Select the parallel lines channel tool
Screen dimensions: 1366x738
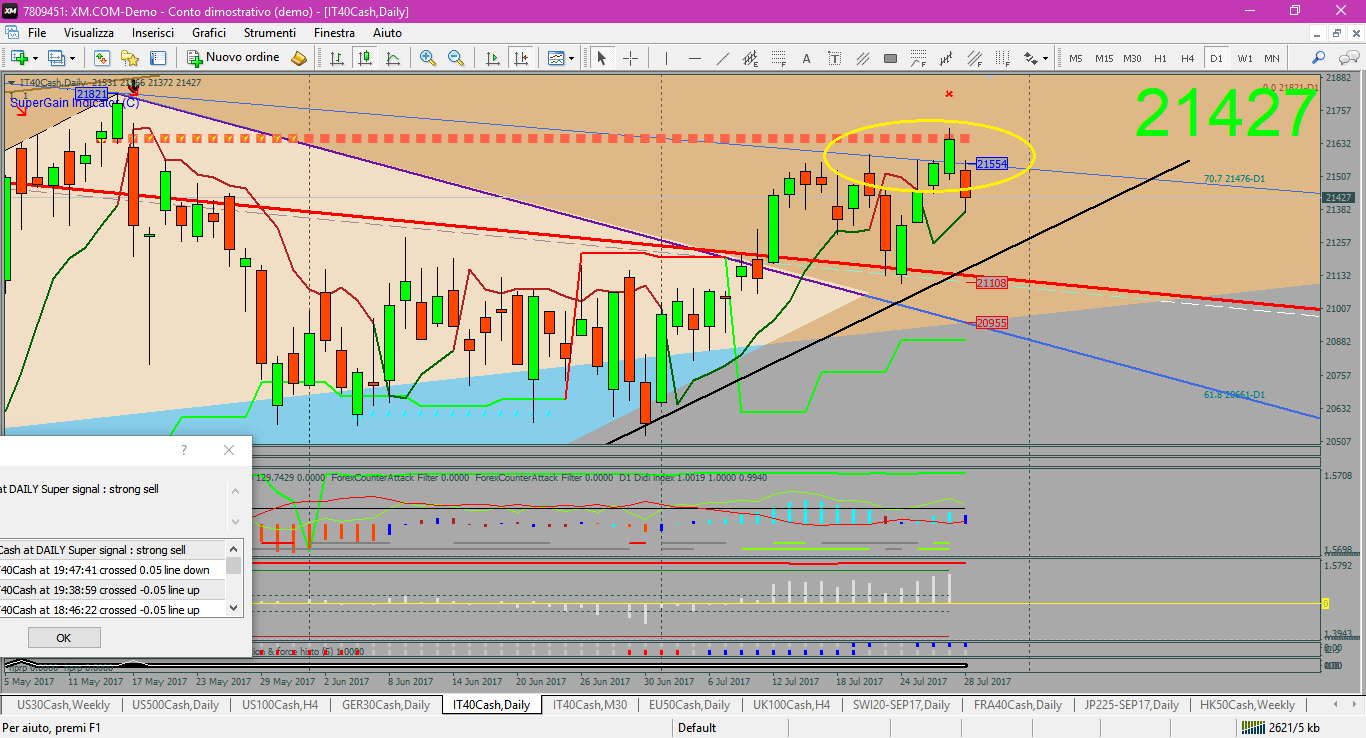coord(862,58)
